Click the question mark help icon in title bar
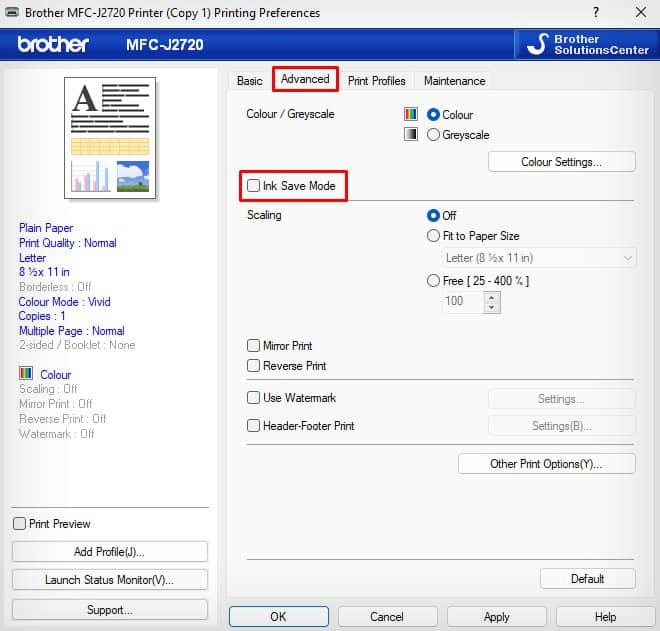Screen dimensions: 660x631 click(x=596, y=13)
